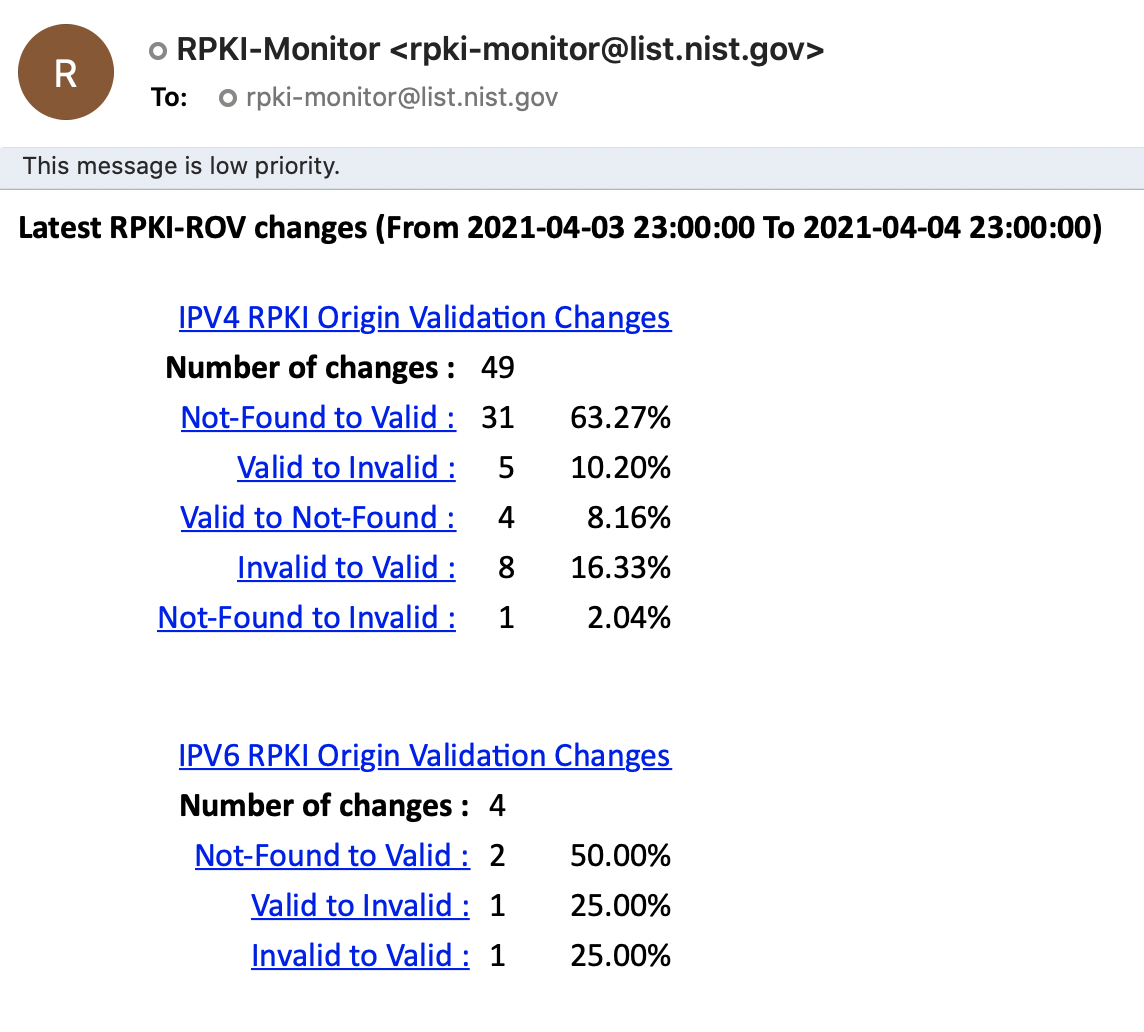This screenshot has height=1032, width=1144.
Task: Click the low priority message banner
Action: [x=180, y=166]
